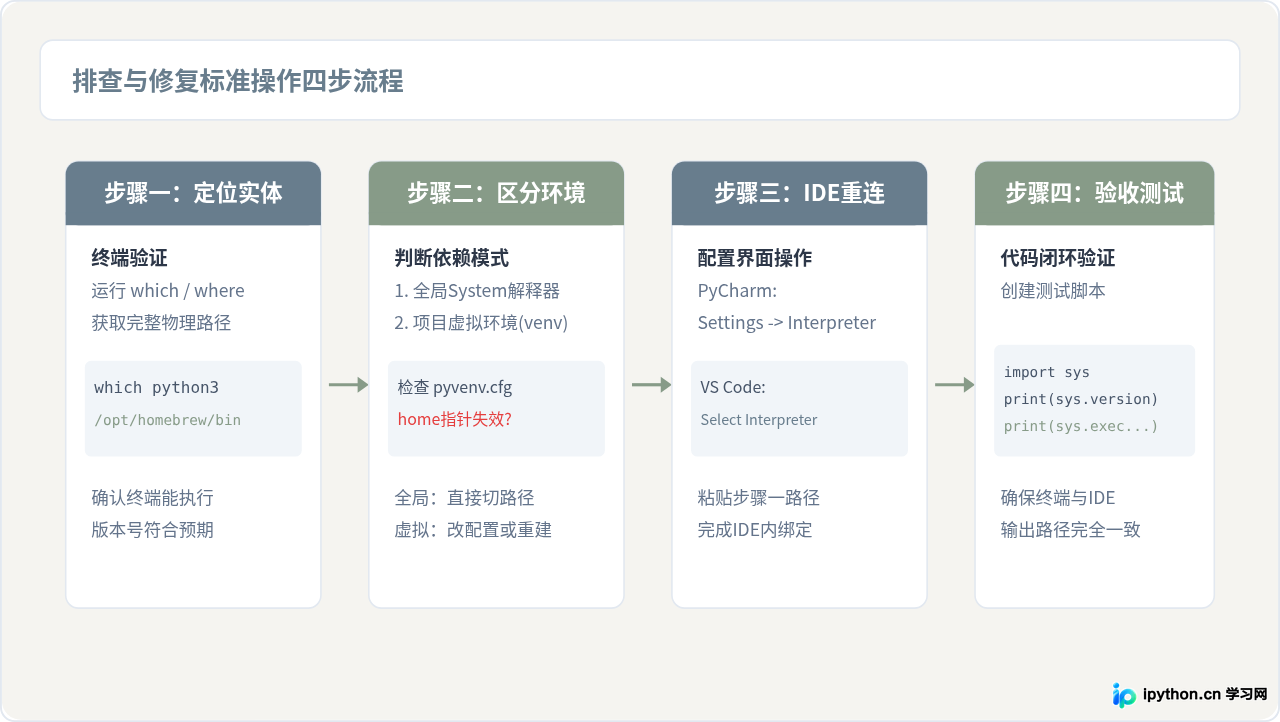Viewport: 1280px width, 722px height.
Task: Click 'Settings -> Interpreter' text
Action: 787,322
